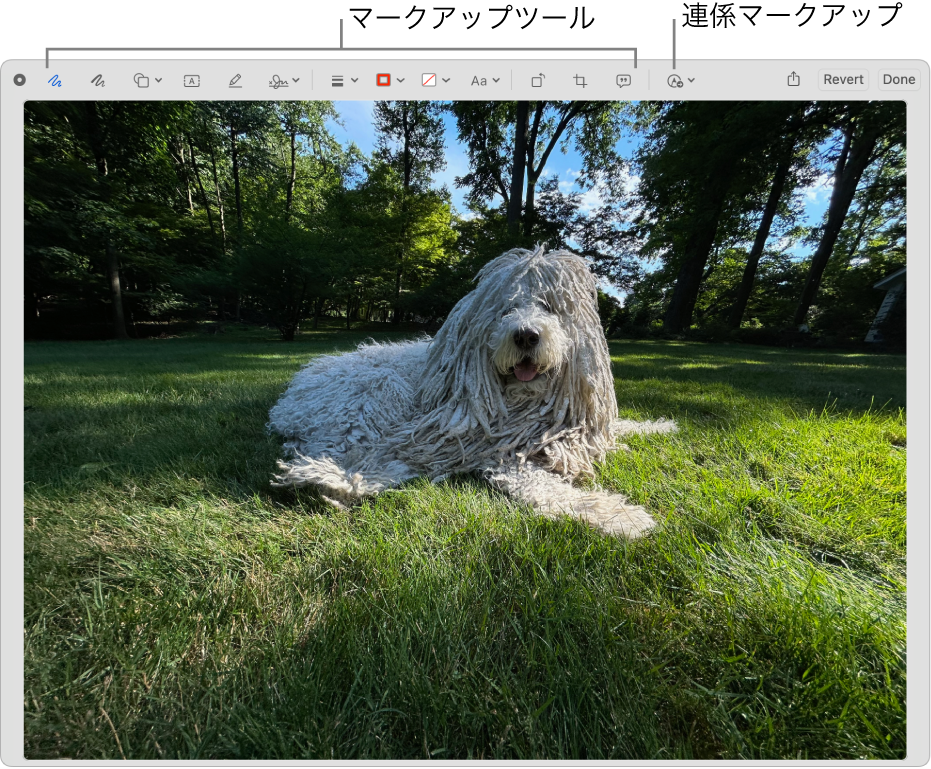This screenshot has height=769, width=931.
Task: Expand the Shapes dropdown arrow
Action: [x=159, y=80]
